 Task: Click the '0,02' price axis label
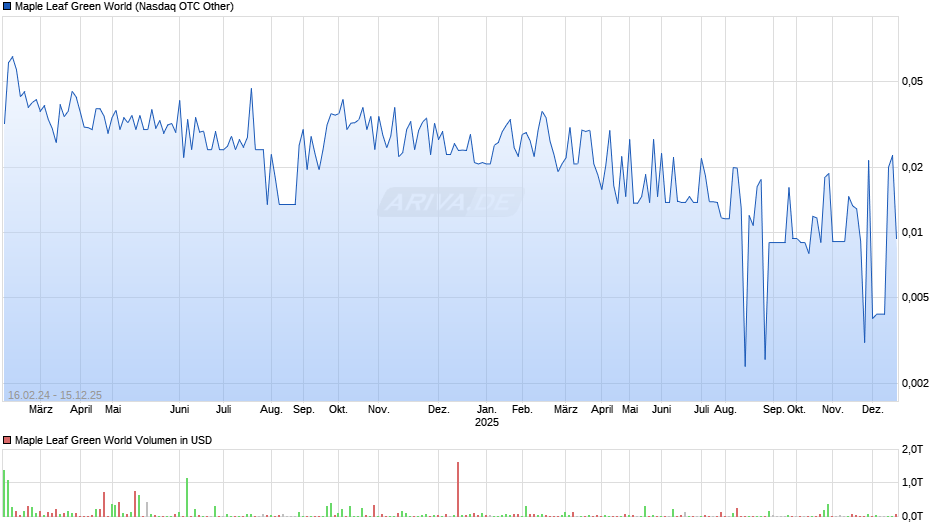click(912, 167)
